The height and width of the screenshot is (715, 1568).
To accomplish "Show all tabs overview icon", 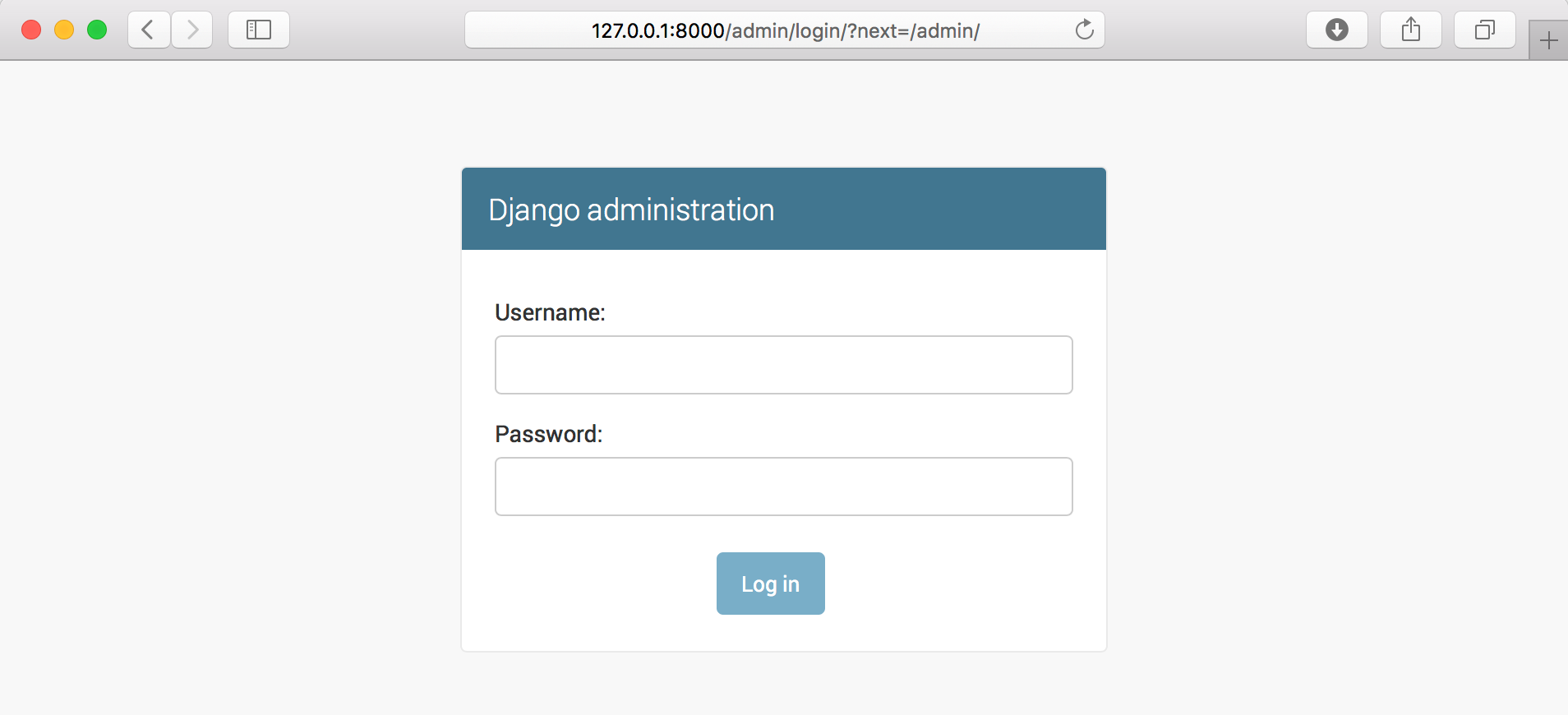I will coord(1485,30).
